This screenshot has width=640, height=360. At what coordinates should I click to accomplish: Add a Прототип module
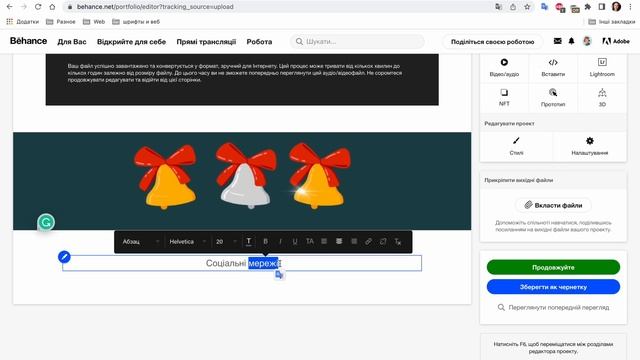tap(553, 98)
